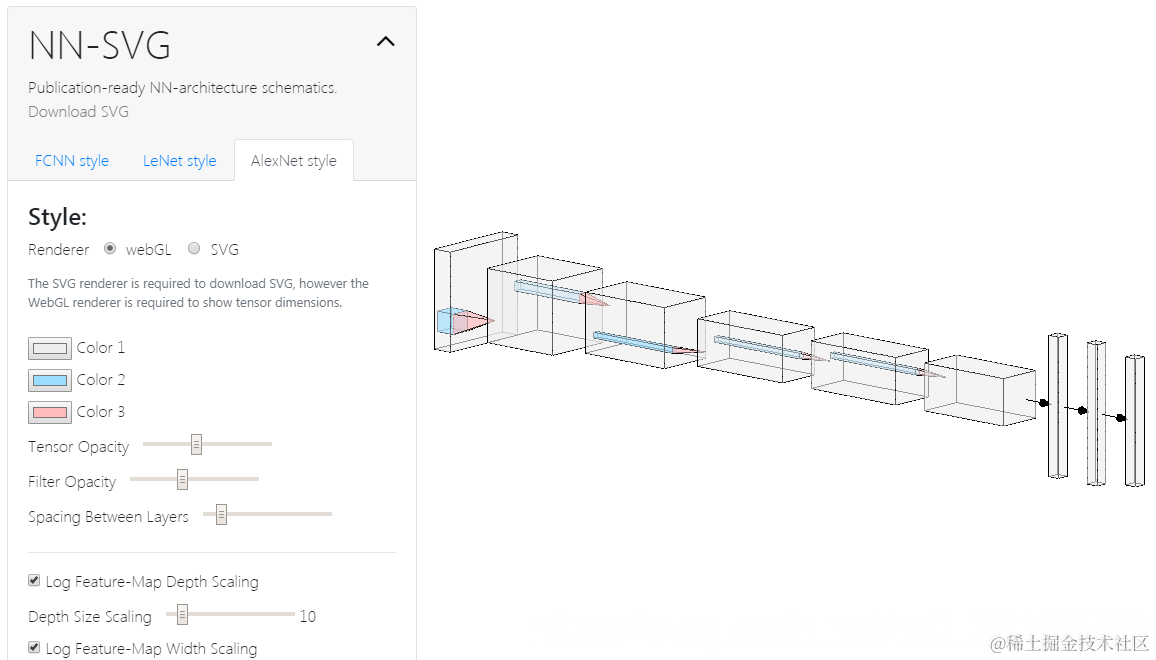Toggle Log Feature-Map Depth Scaling checkbox

pos(34,580)
